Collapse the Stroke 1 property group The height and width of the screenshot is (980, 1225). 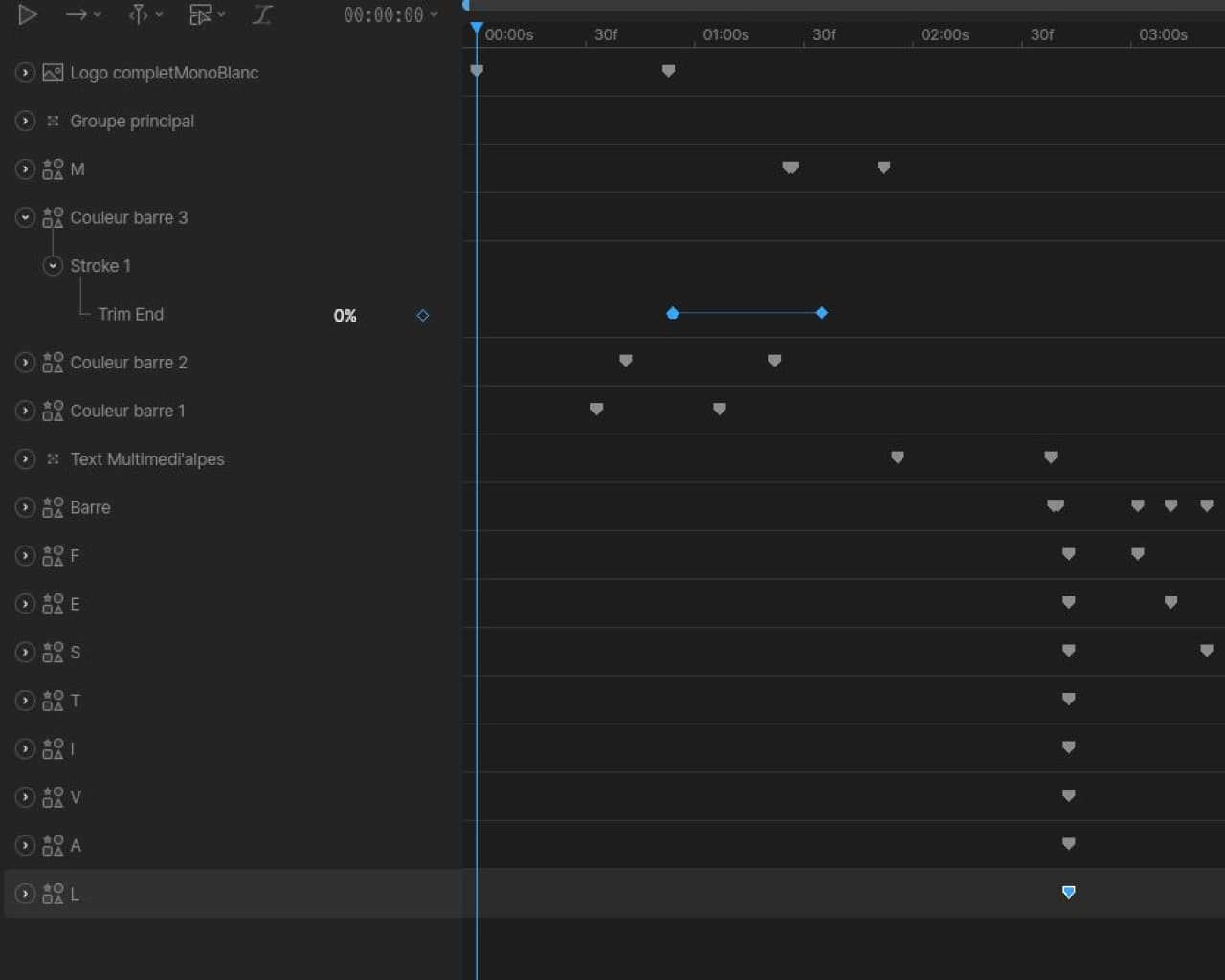pyautogui.click(x=53, y=266)
